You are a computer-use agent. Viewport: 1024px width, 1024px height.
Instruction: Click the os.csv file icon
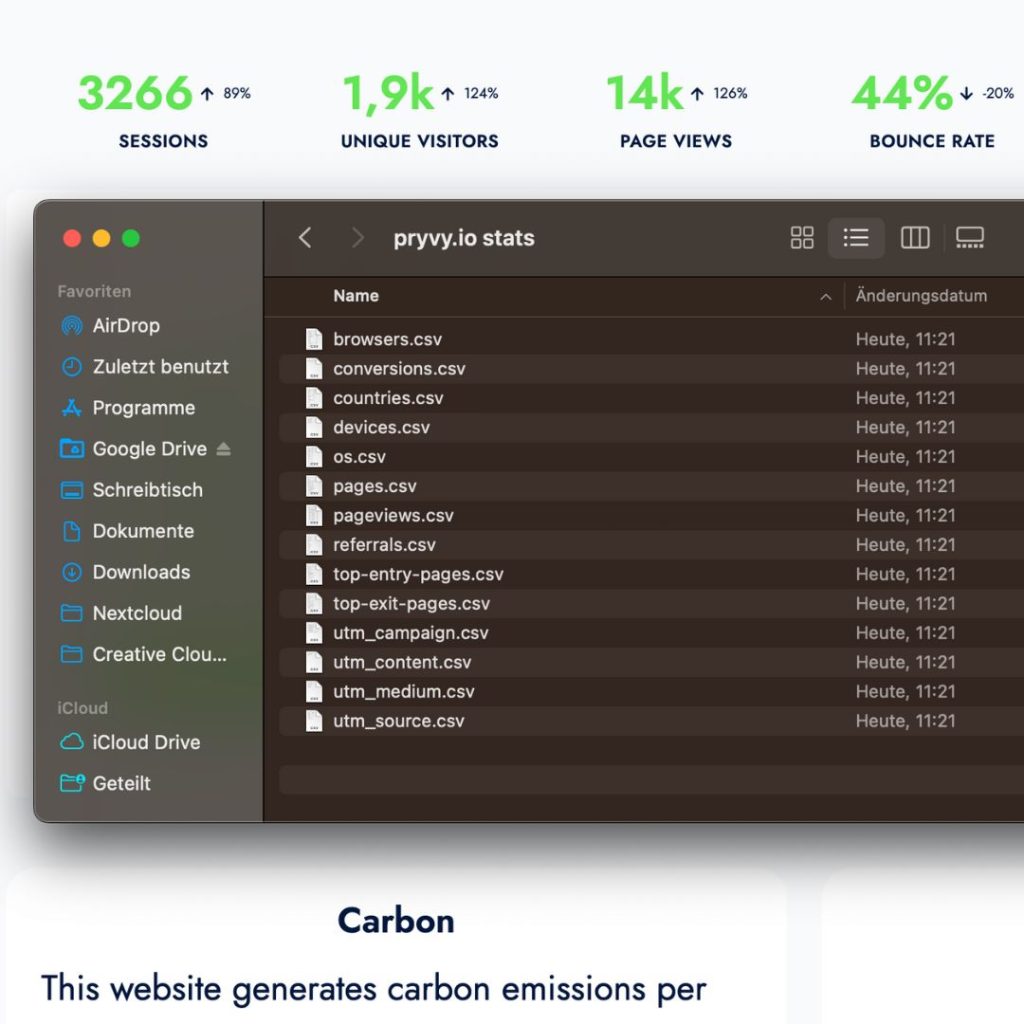tap(314, 456)
